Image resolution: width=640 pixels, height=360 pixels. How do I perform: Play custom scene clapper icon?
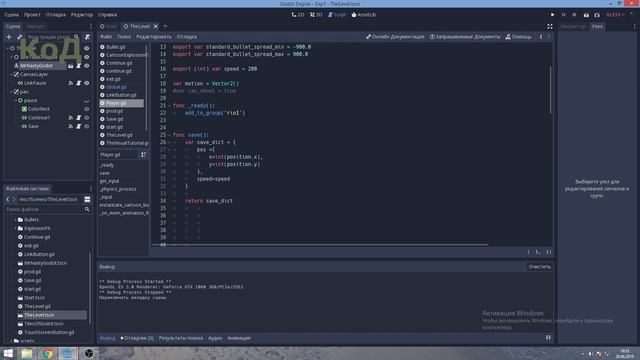(x=597, y=15)
